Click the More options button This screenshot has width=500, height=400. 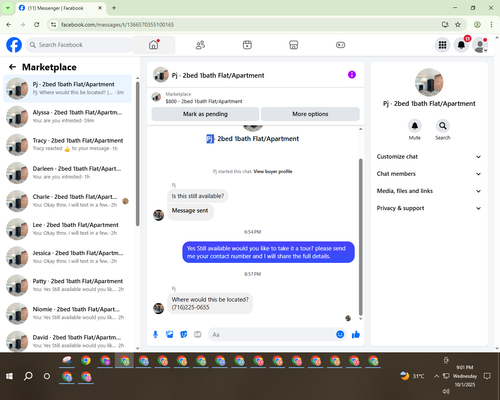pos(310,114)
